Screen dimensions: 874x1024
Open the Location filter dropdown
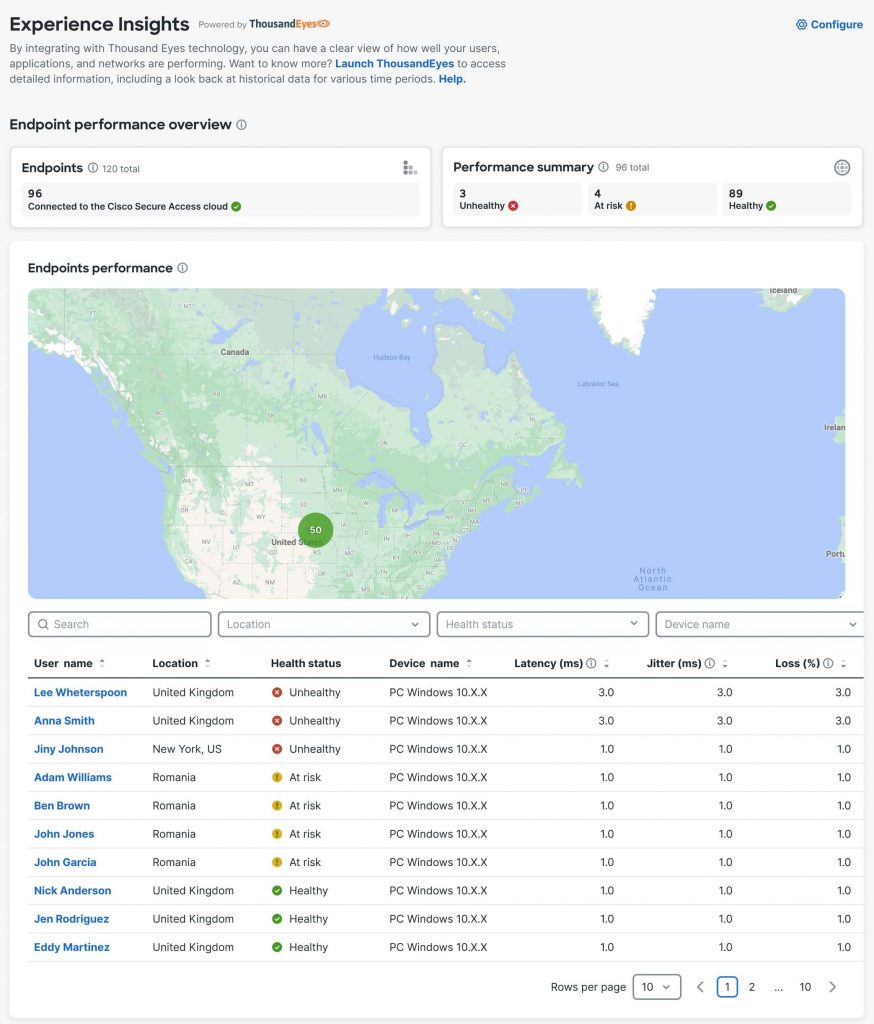click(x=324, y=624)
